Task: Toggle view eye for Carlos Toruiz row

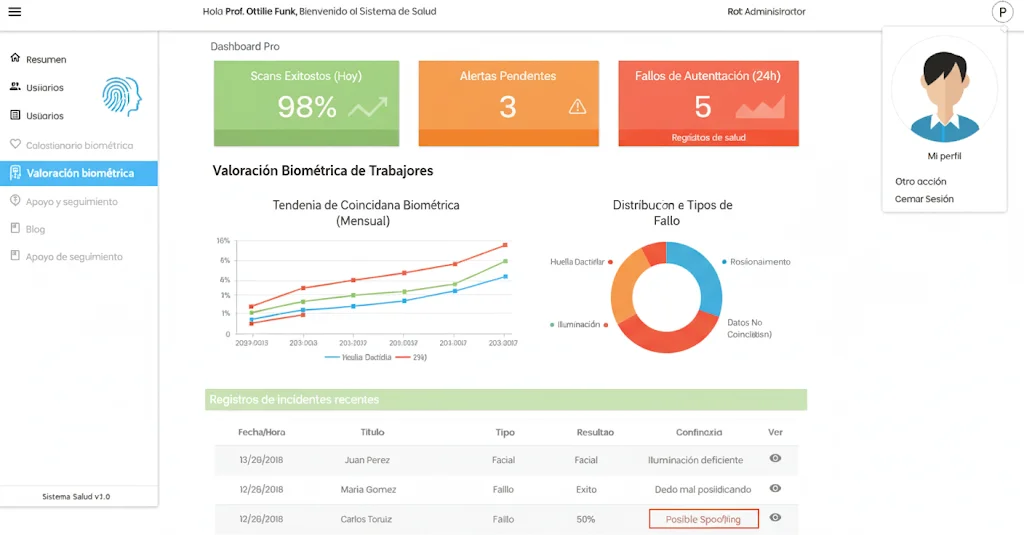Action: [775, 517]
